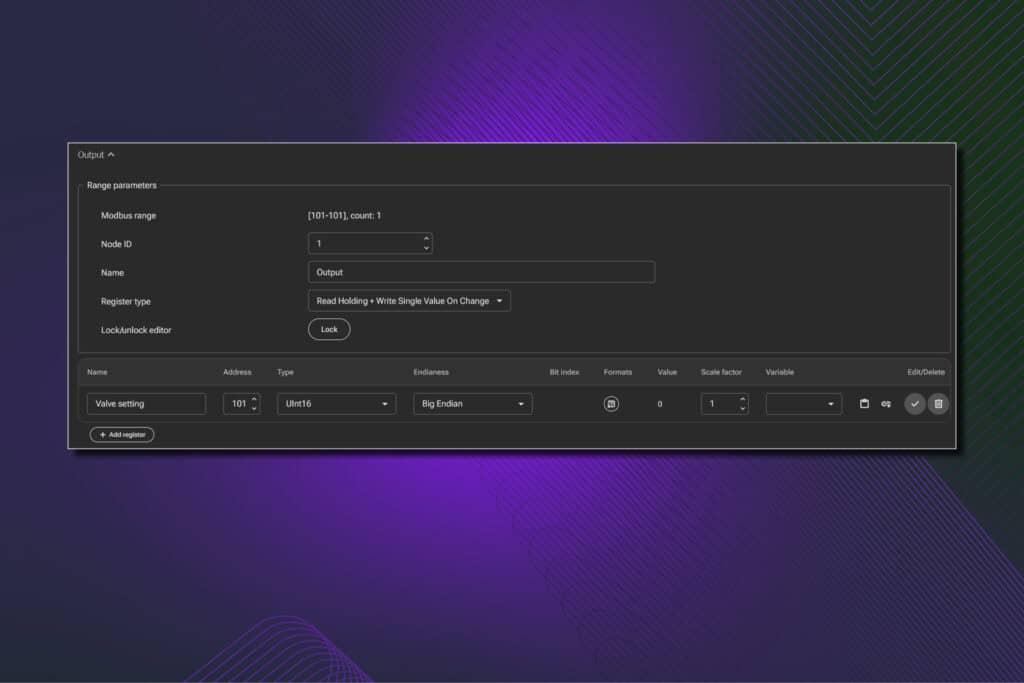This screenshot has width=1024, height=683.
Task: Collapse the Output section chevron
Action: (111, 155)
